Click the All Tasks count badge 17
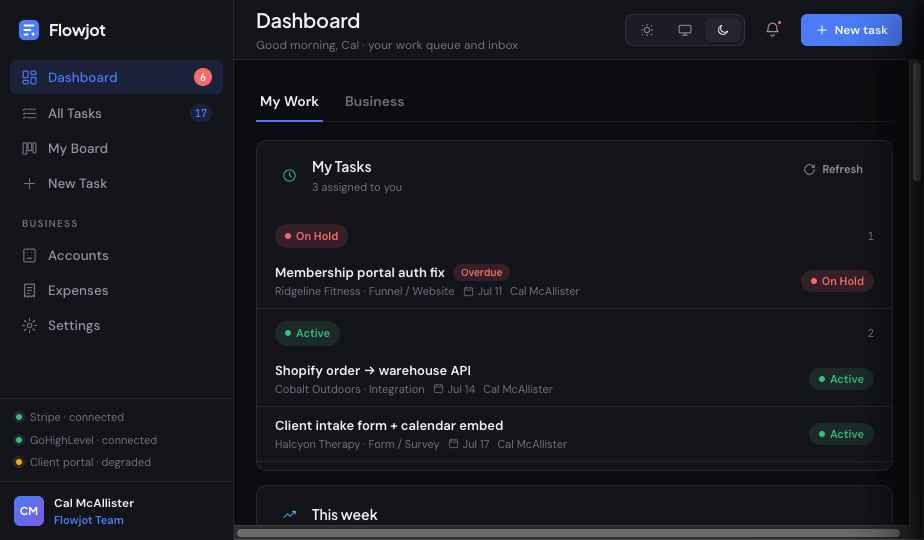Viewport: 924px width, 540px height. (200, 113)
